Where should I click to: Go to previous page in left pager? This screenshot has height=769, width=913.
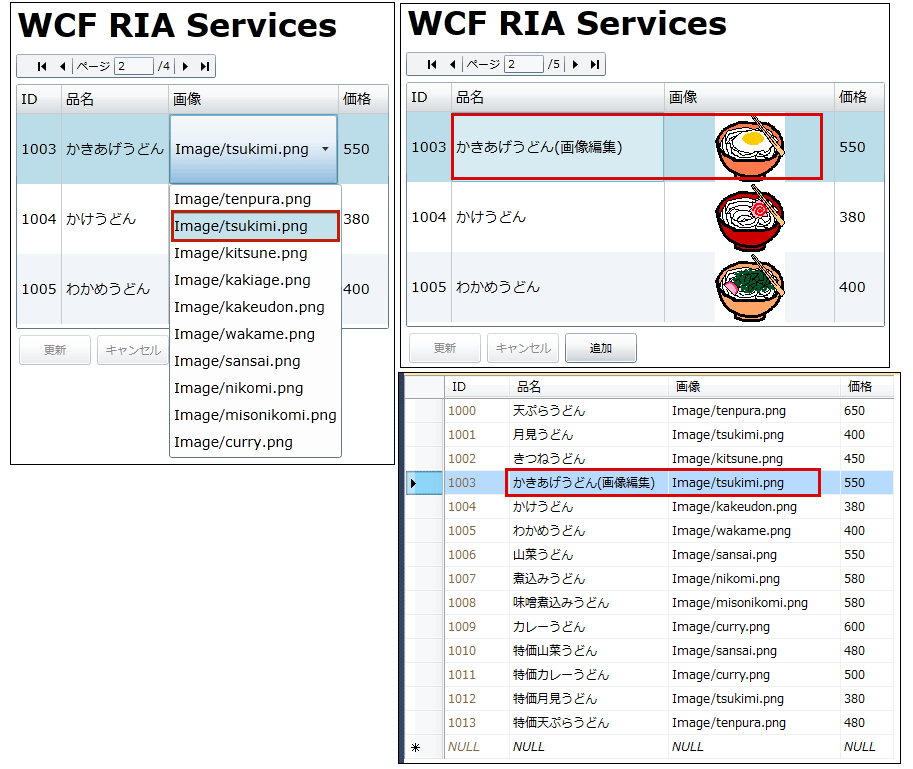(62, 66)
